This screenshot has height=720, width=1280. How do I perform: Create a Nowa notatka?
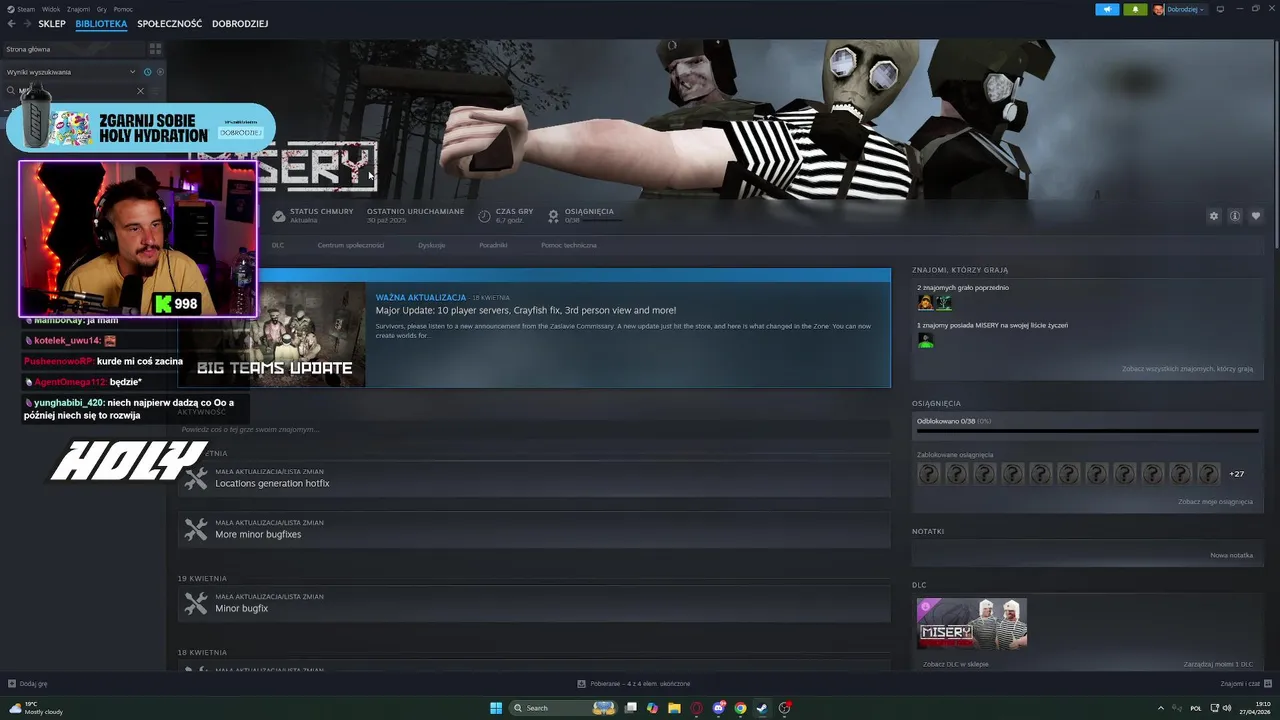[x=1231, y=555]
